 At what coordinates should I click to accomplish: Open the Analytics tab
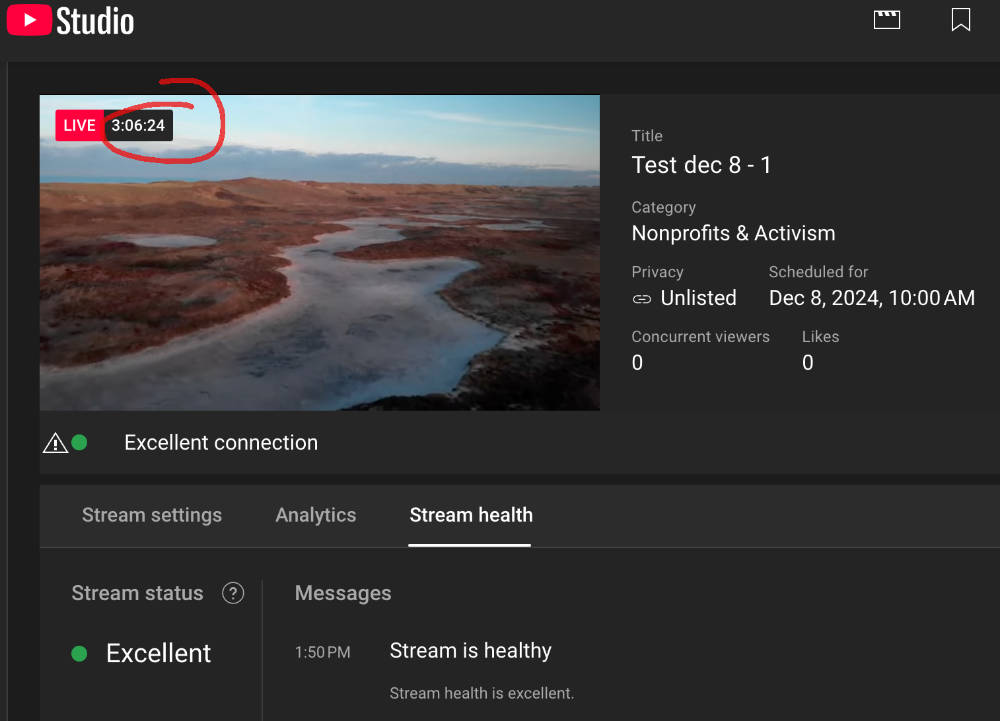pos(316,515)
